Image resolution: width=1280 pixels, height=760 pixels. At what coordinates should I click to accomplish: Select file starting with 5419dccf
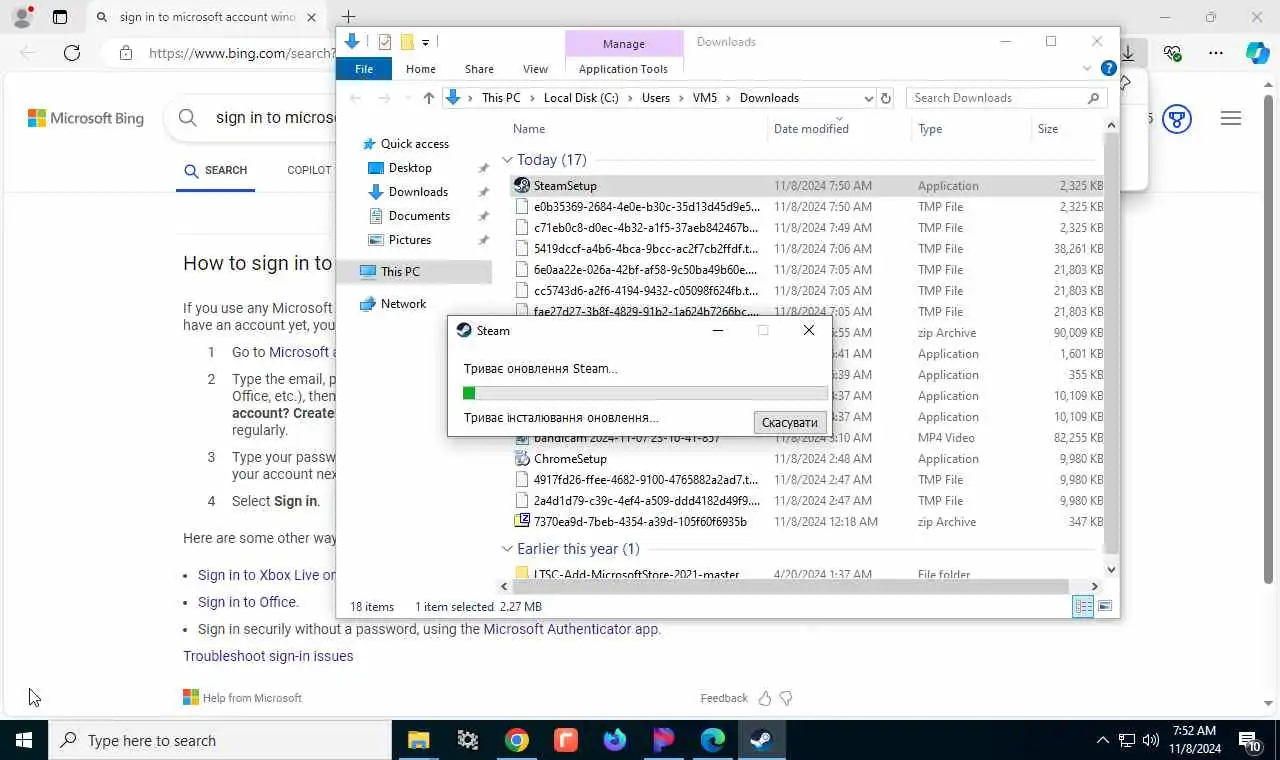pyautogui.click(x=645, y=249)
